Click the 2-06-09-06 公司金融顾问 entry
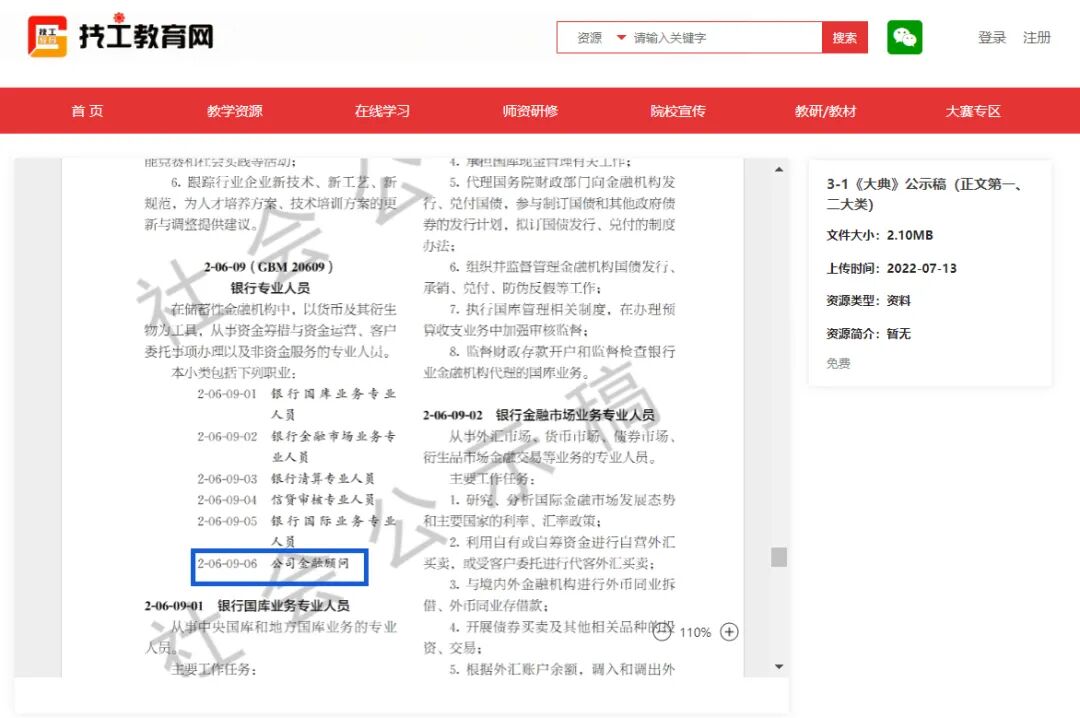The width and height of the screenshot is (1080, 718). pyautogui.click(x=273, y=564)
